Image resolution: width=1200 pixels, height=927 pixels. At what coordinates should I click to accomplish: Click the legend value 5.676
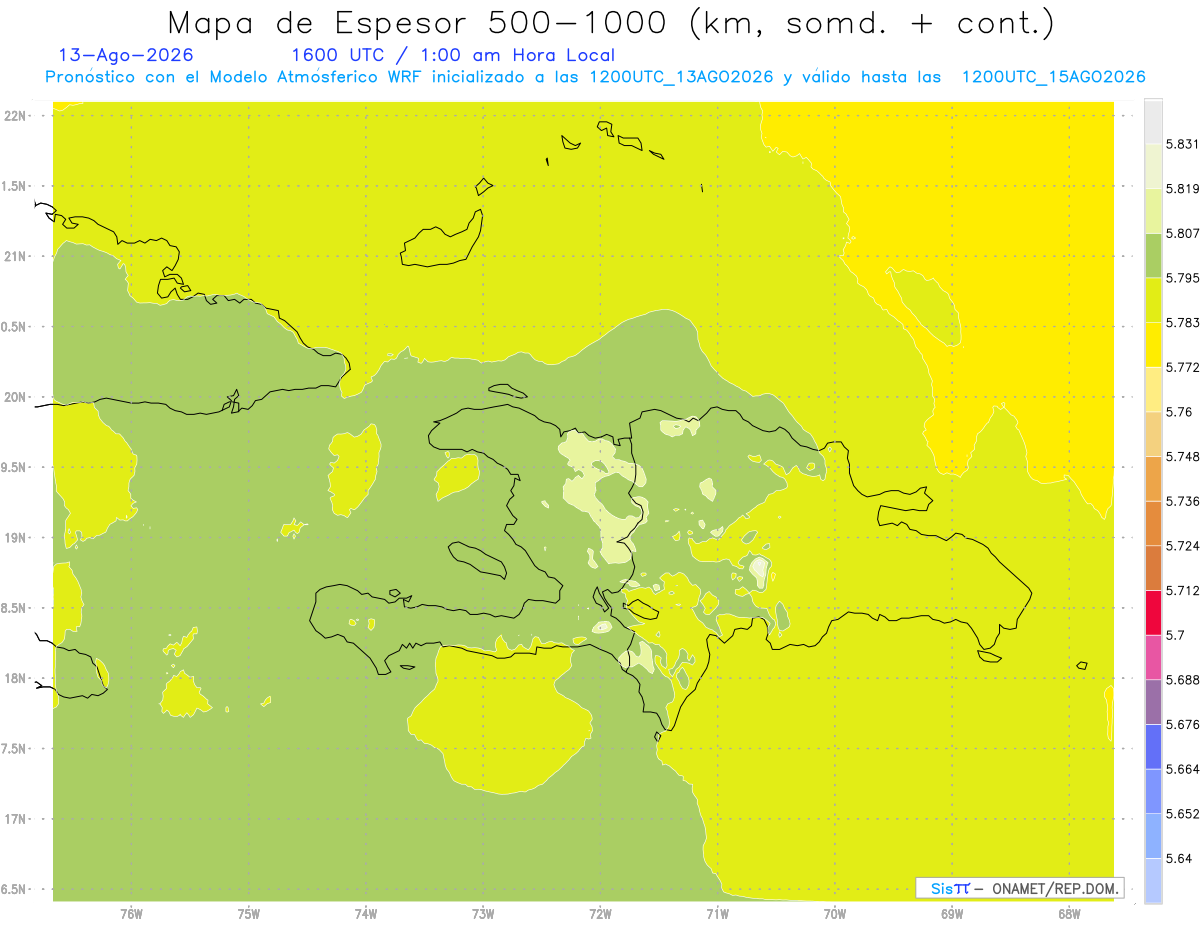[x=1182, y=724]
